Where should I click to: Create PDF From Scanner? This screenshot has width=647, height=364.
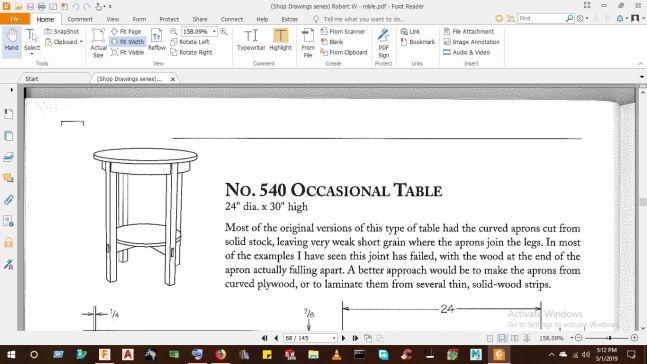[x=343, y=31]
